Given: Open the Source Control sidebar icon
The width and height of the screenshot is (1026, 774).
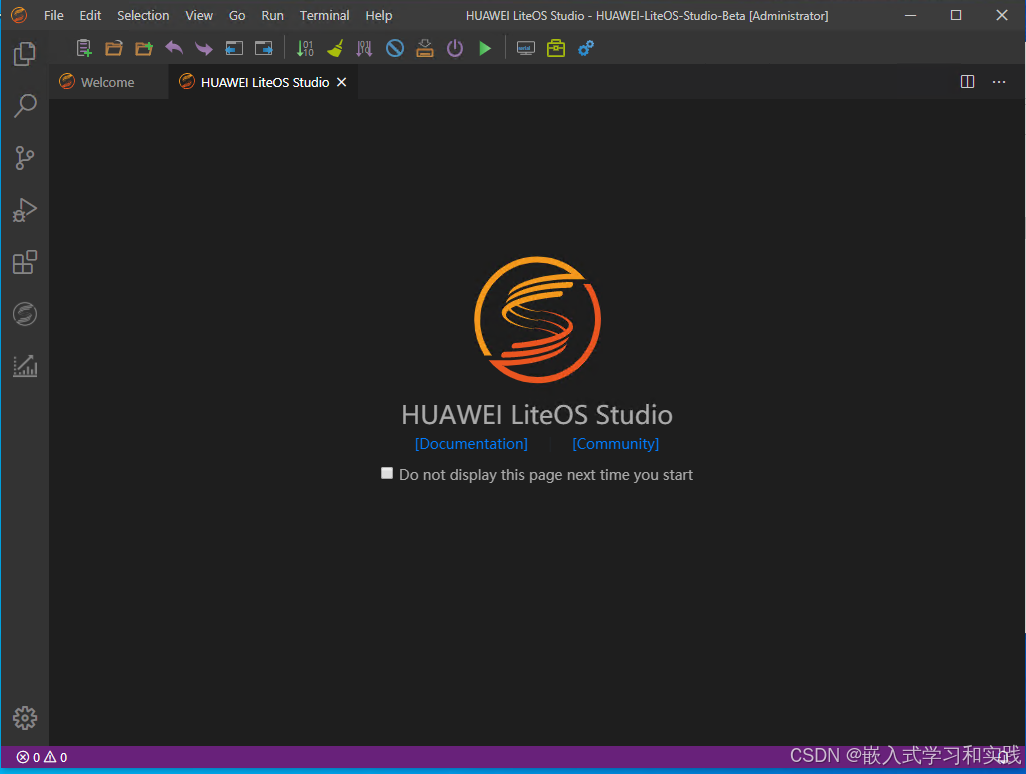Looking at the screenshot, I should click(25, 158).
